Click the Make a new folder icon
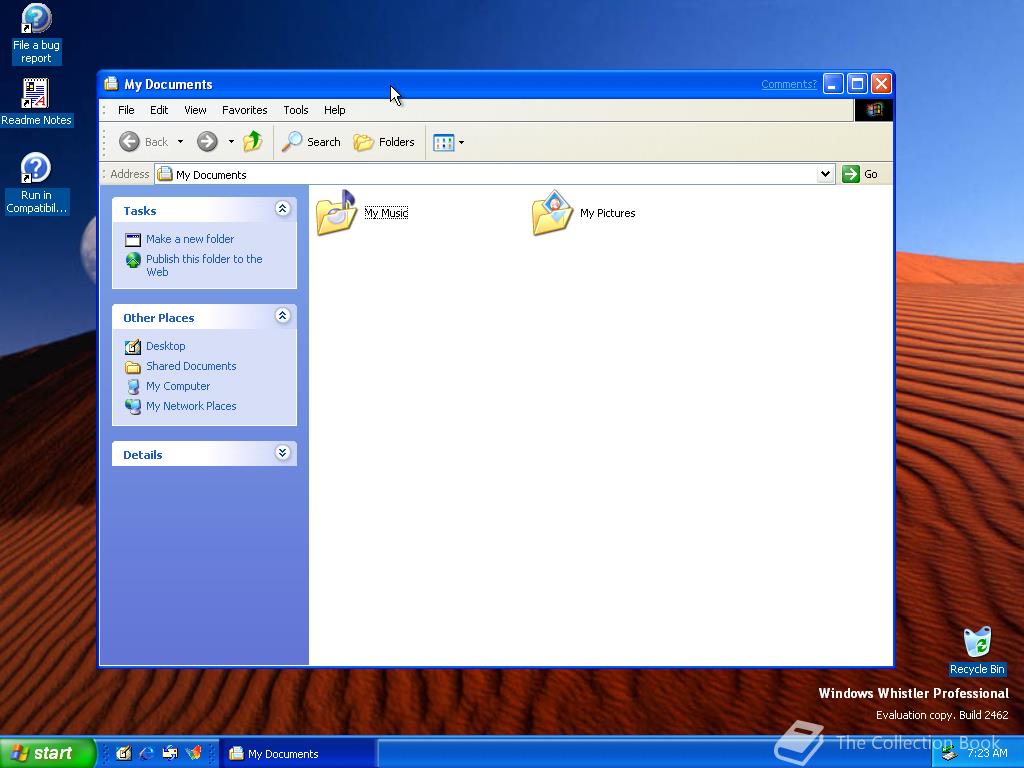Image resolution: width=1024 pixels, height=768 pixels. pos(133,240)
